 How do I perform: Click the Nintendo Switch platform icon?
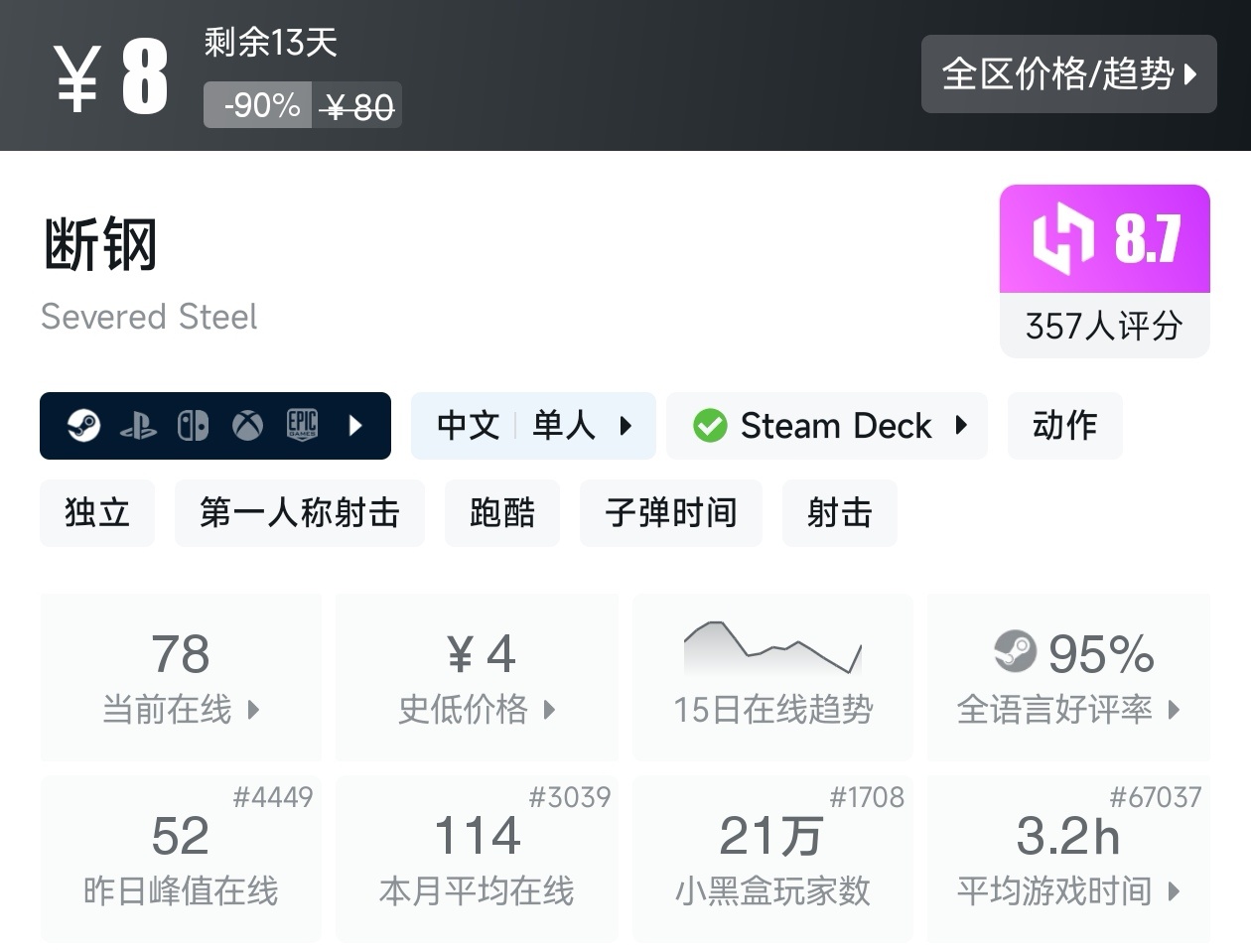[193, 426]
